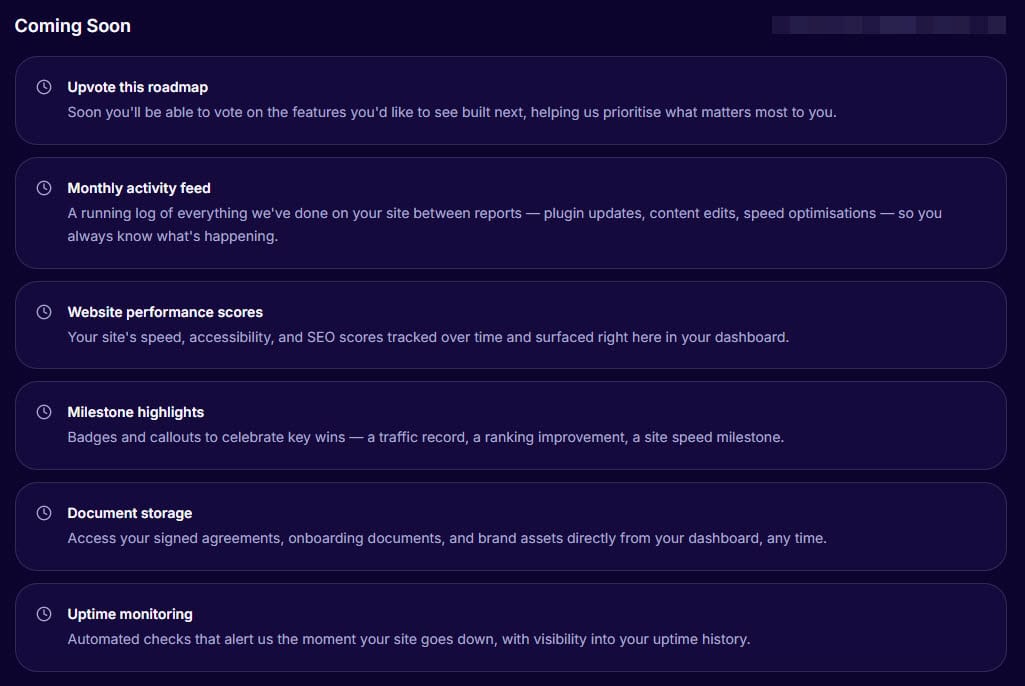Click the clock icon beside Milestone highlights
1025x686 pixels.
coord(44,412)
